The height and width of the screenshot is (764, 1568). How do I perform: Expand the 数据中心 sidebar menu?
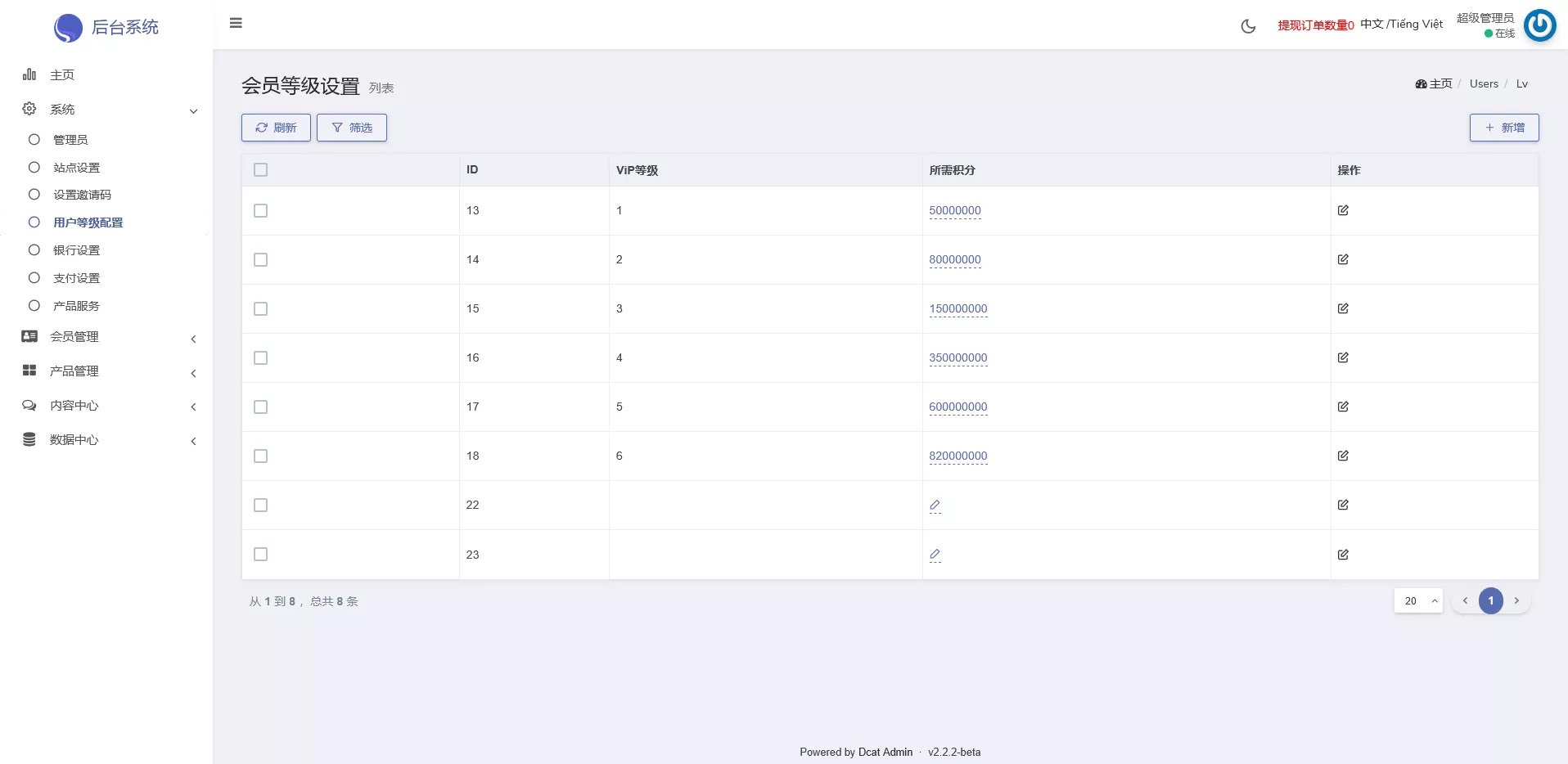pyautogui.click(x=74, y=440)
